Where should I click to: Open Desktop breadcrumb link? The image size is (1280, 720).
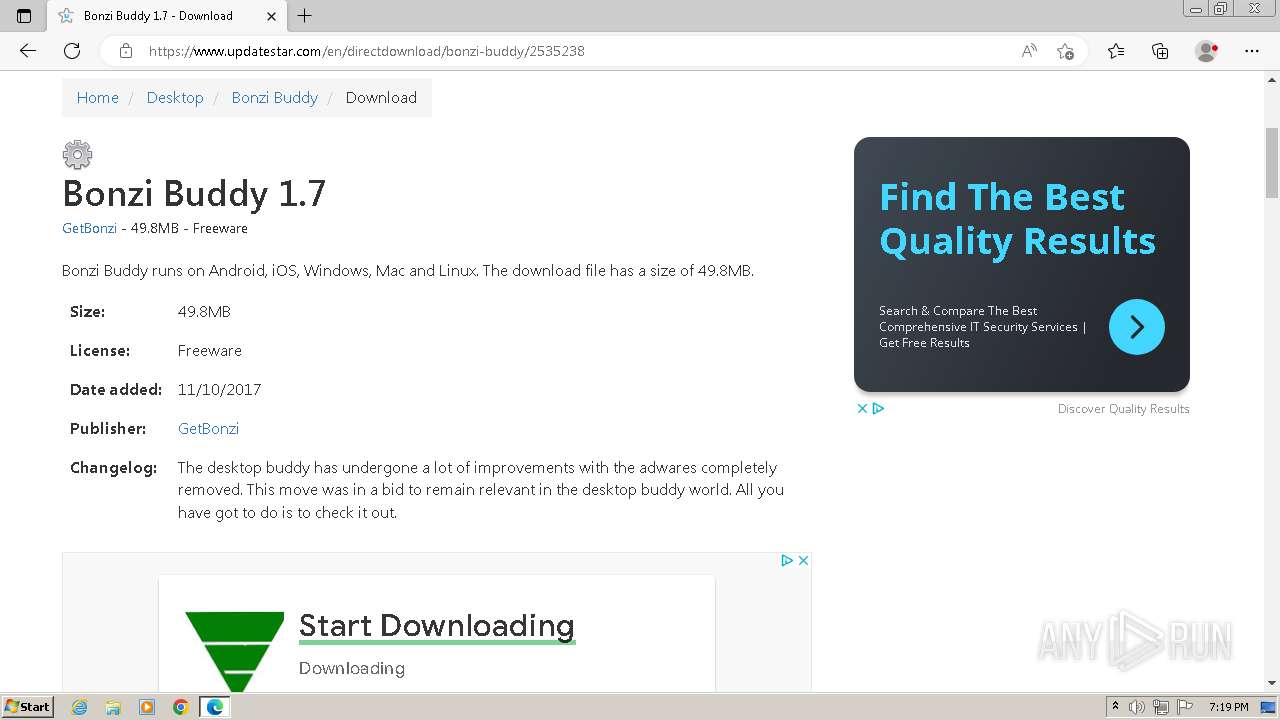175,97
